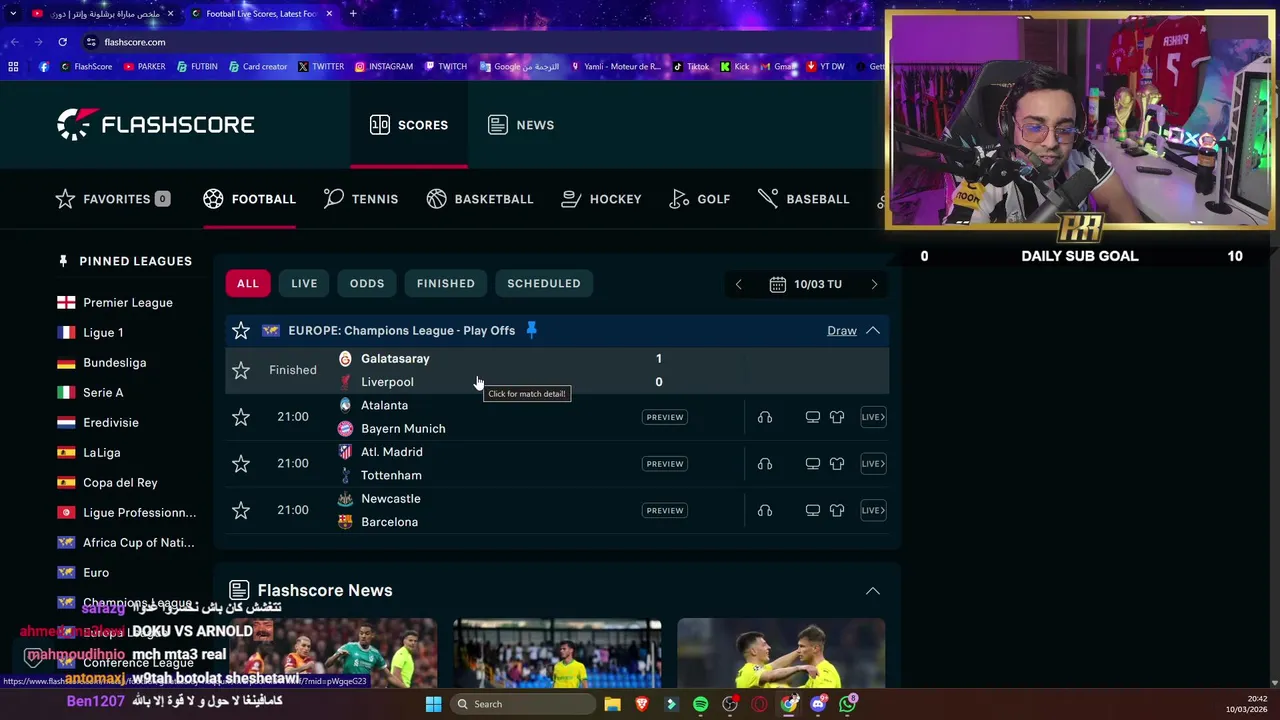Open LIVE arrow for Newcastle match
This screenshot has width=1280, height=720.
coord(873,510)
